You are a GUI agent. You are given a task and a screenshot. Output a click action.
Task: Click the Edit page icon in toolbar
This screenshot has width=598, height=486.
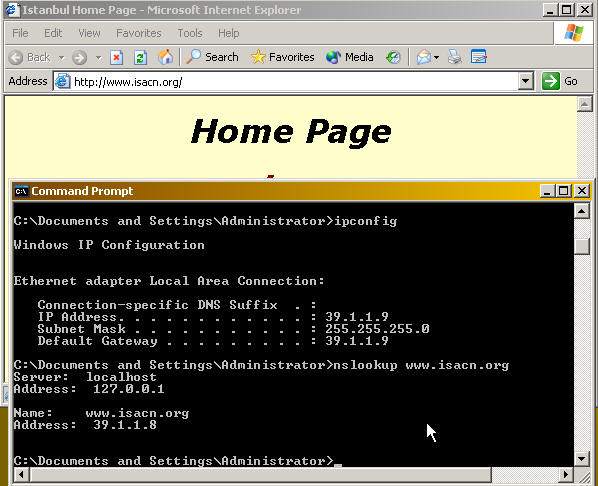click(x=479, y=57)
